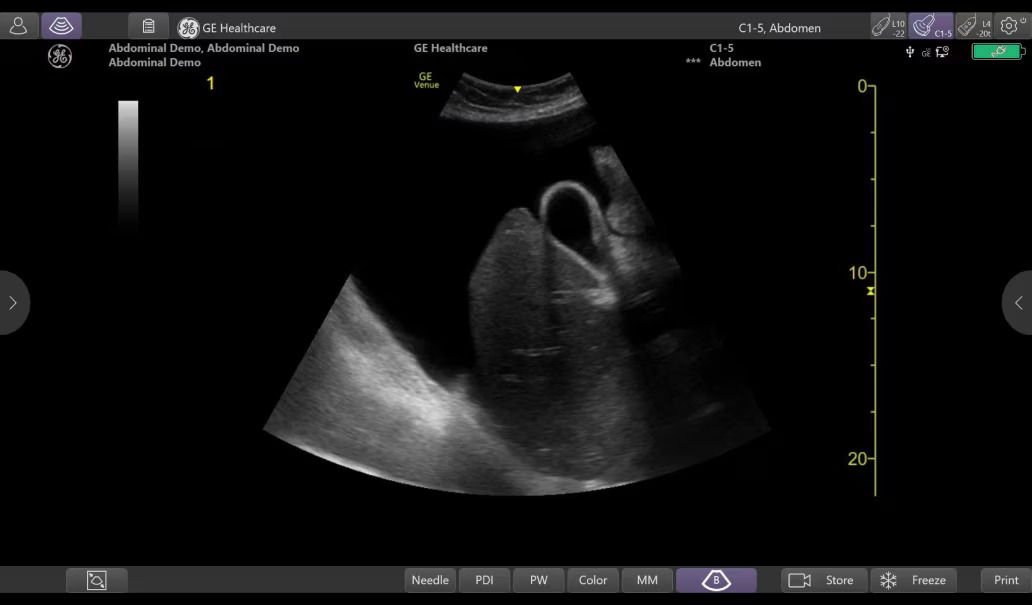Click the battery status indicator
Viewport: 1032px width, 605px height.
pos(996,52)
